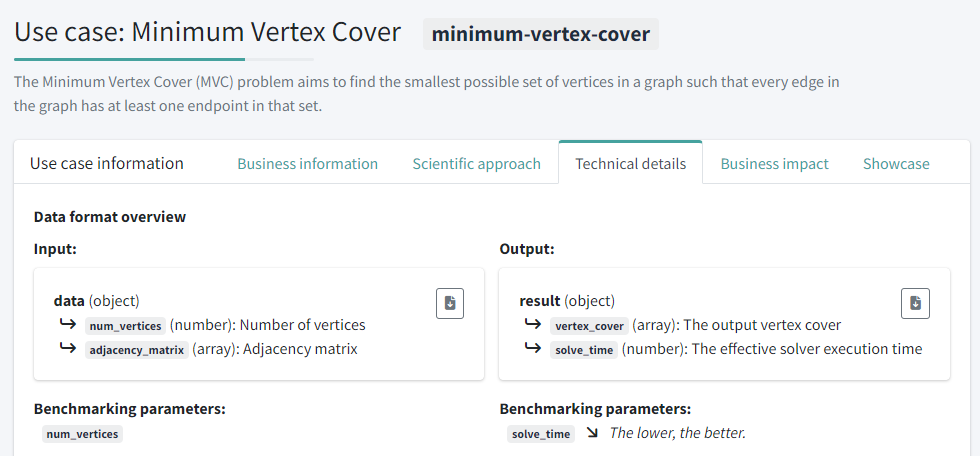Viewport: 980px width, 456px height.
Task: Open the Business information tab
Action: pos(307,164)
